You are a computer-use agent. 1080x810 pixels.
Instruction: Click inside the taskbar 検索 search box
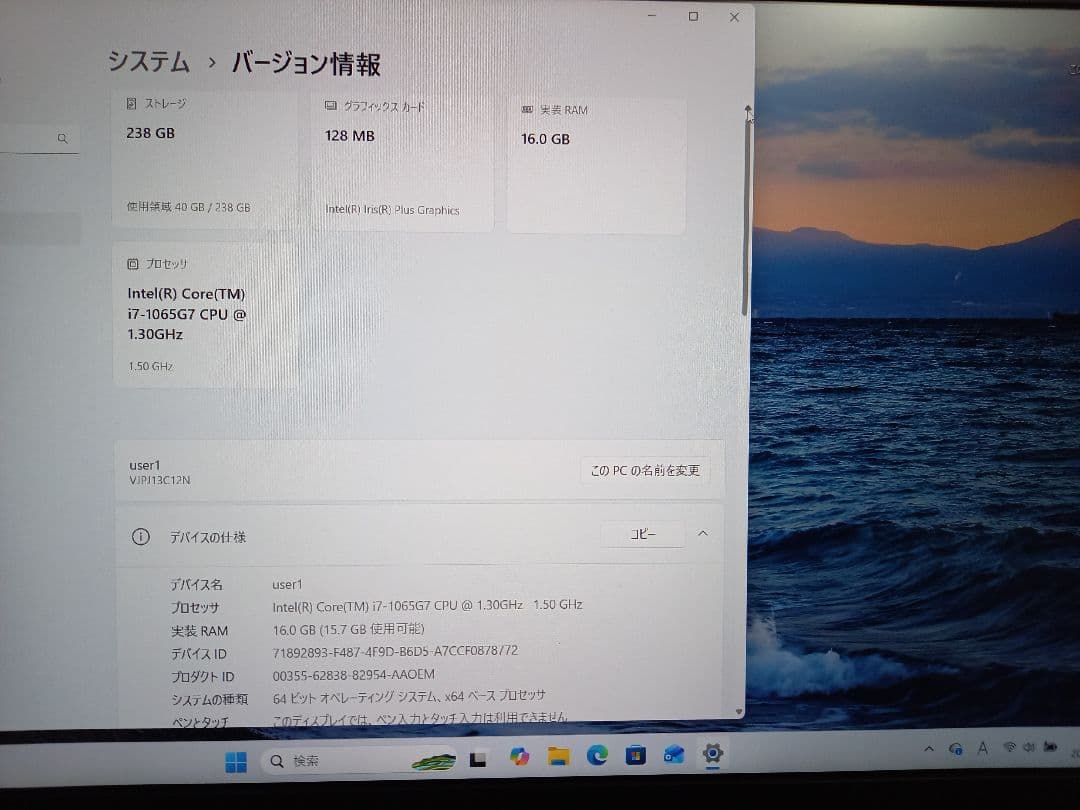coord(330,761)
